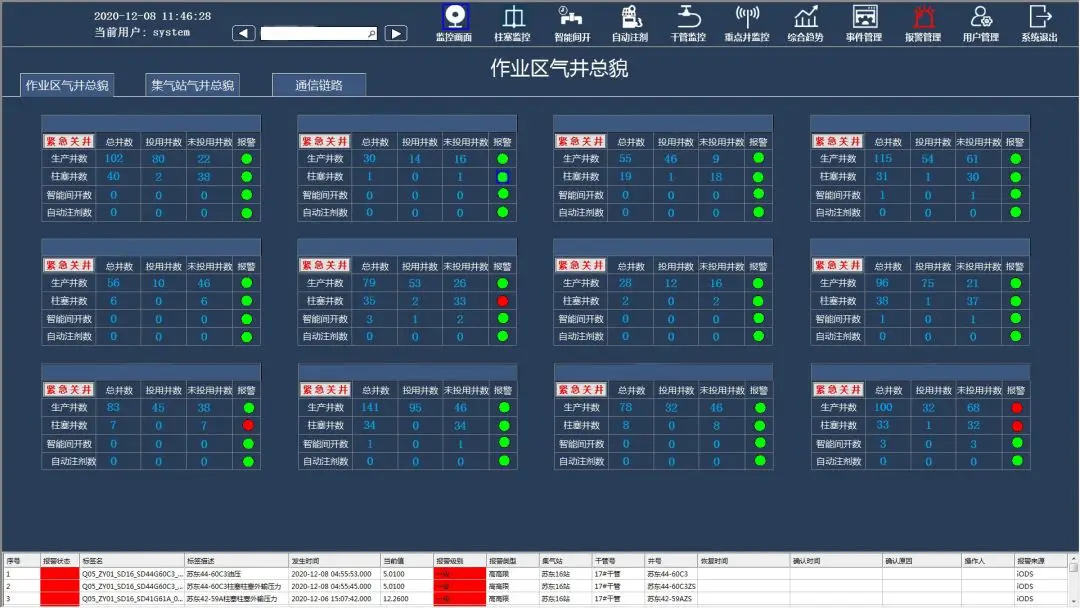Open the search combo box in top bar

(319, 33)
